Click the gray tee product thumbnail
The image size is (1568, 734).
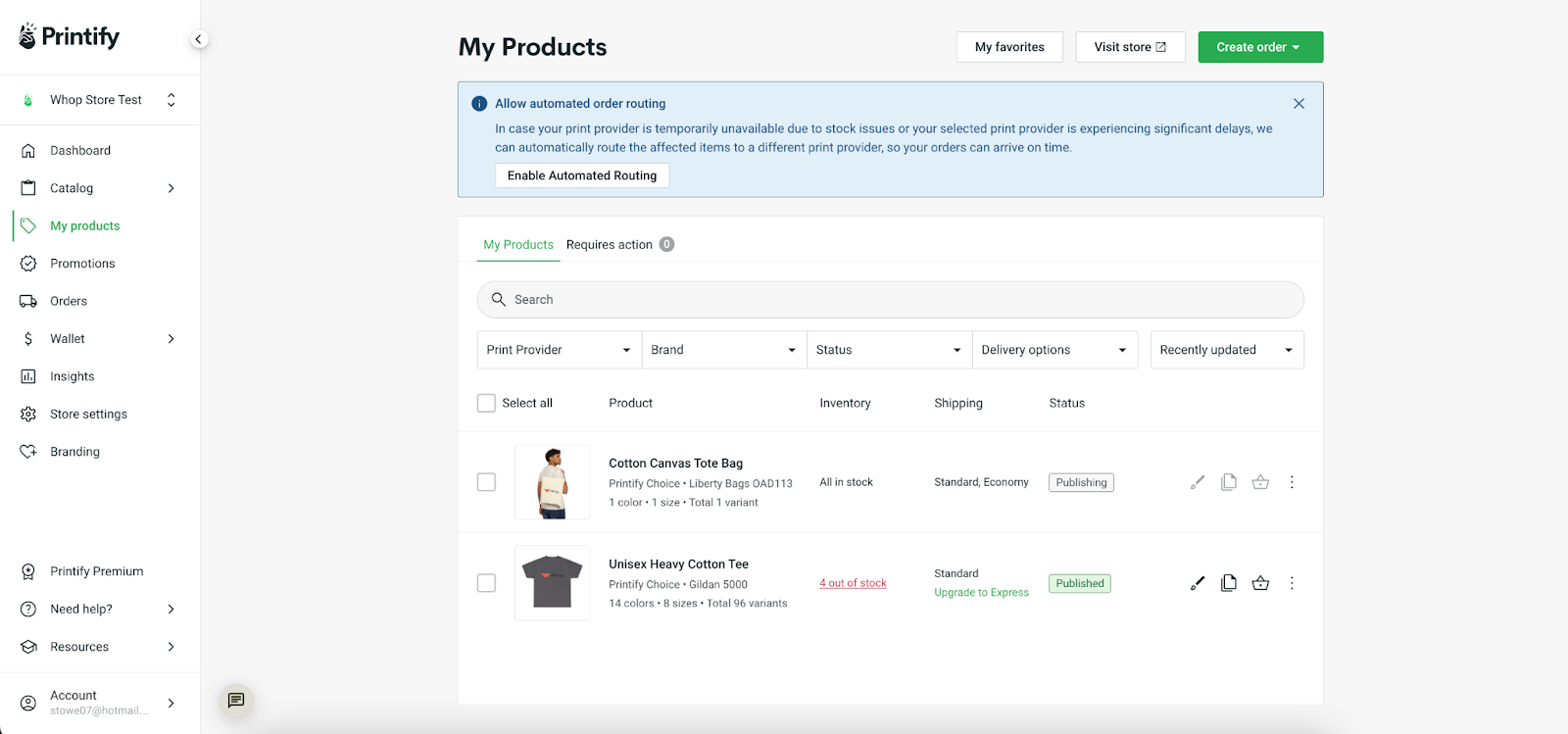pos(553,583)
